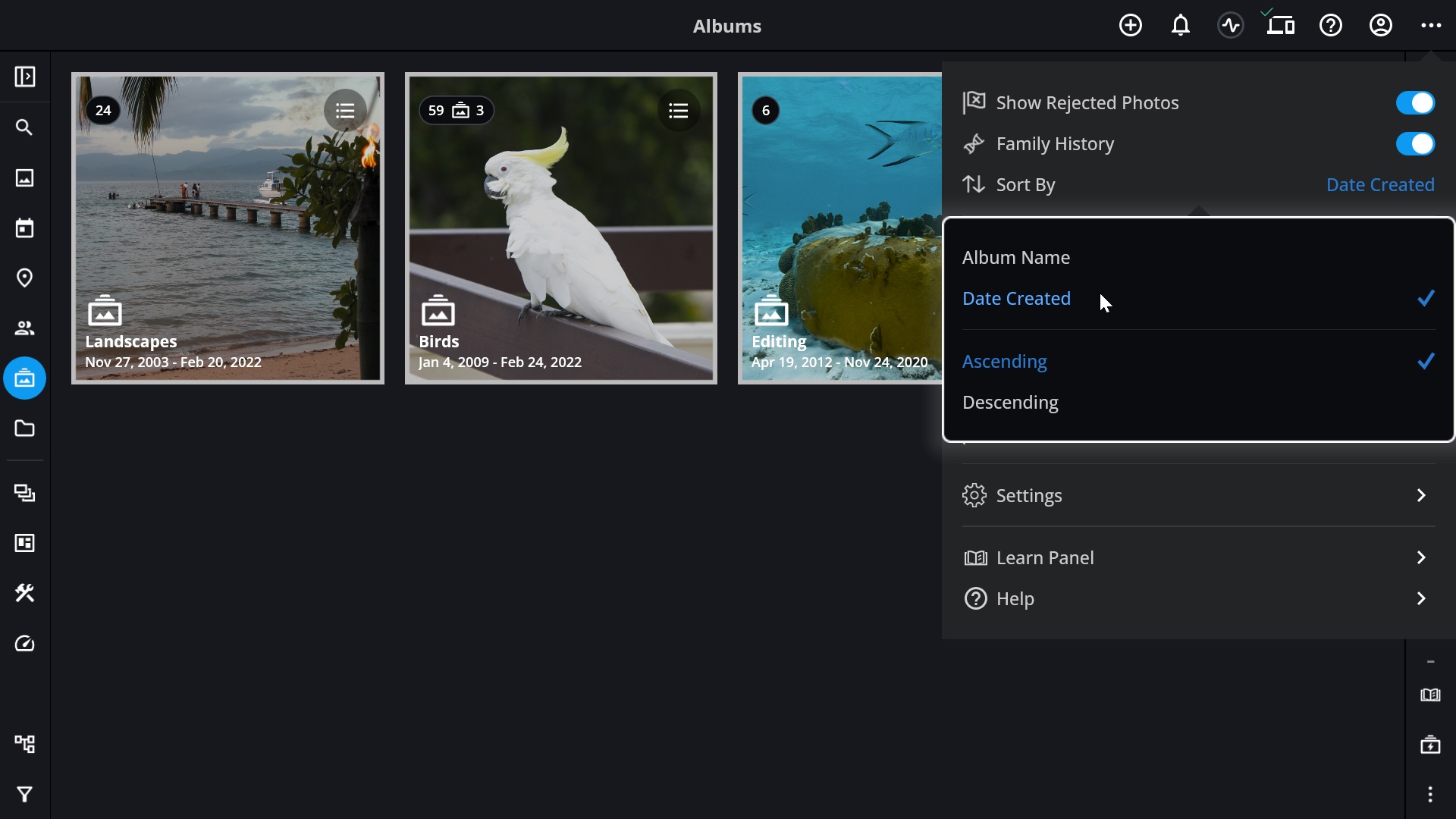Open the stacked images view icon

(x=25, y=493)
